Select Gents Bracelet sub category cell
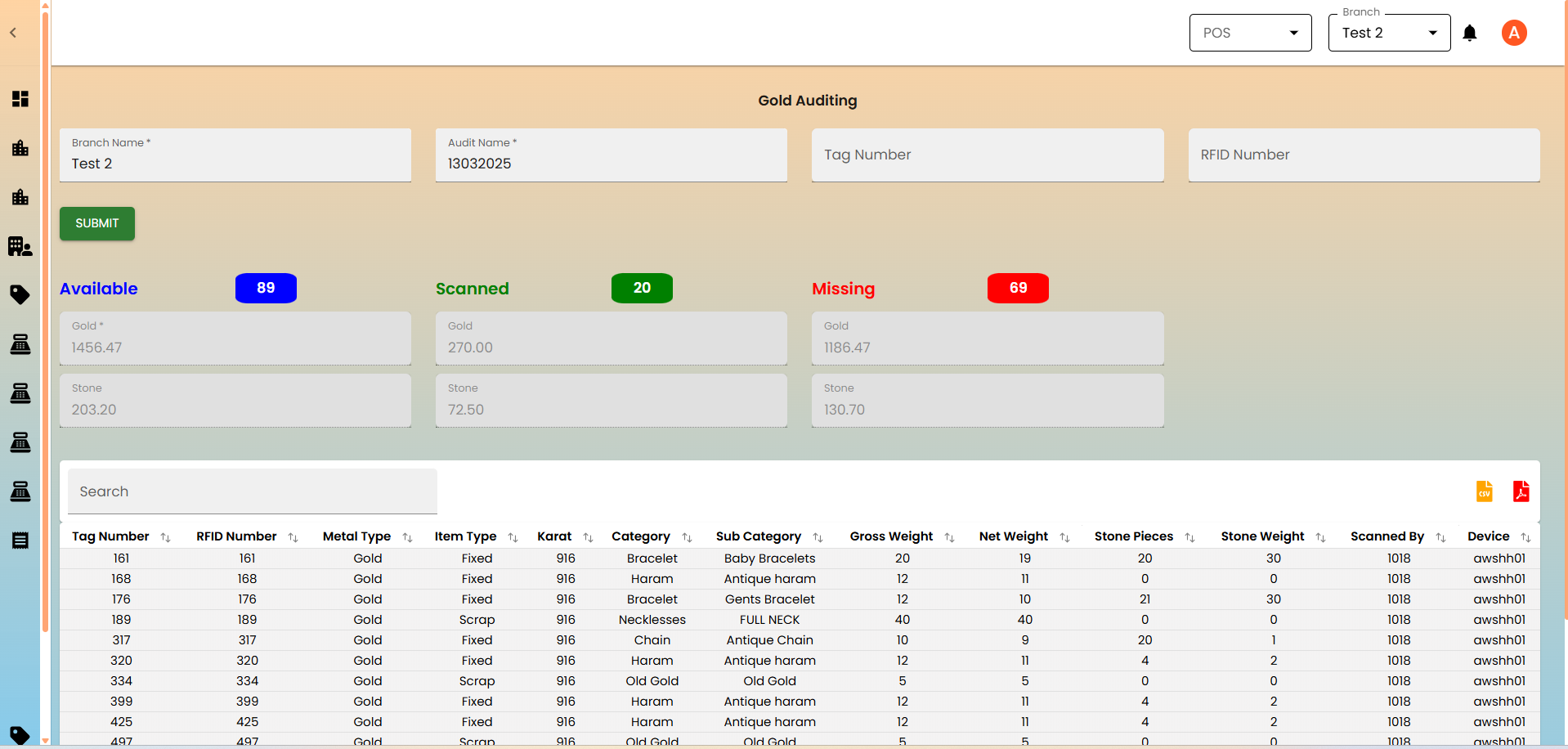 [x=770, y=599]
